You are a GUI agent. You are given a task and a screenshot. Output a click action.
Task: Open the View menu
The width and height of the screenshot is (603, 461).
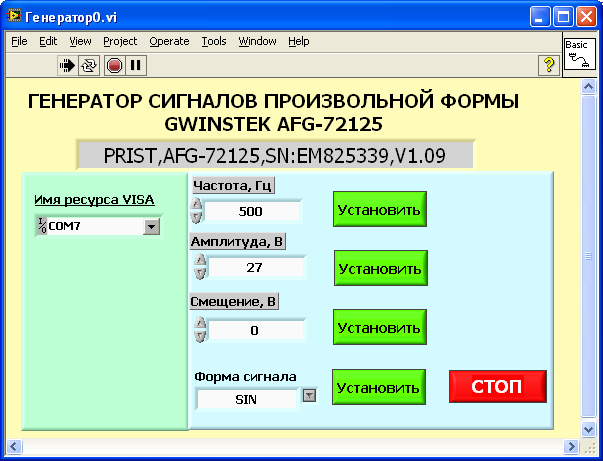click(80, 41)
